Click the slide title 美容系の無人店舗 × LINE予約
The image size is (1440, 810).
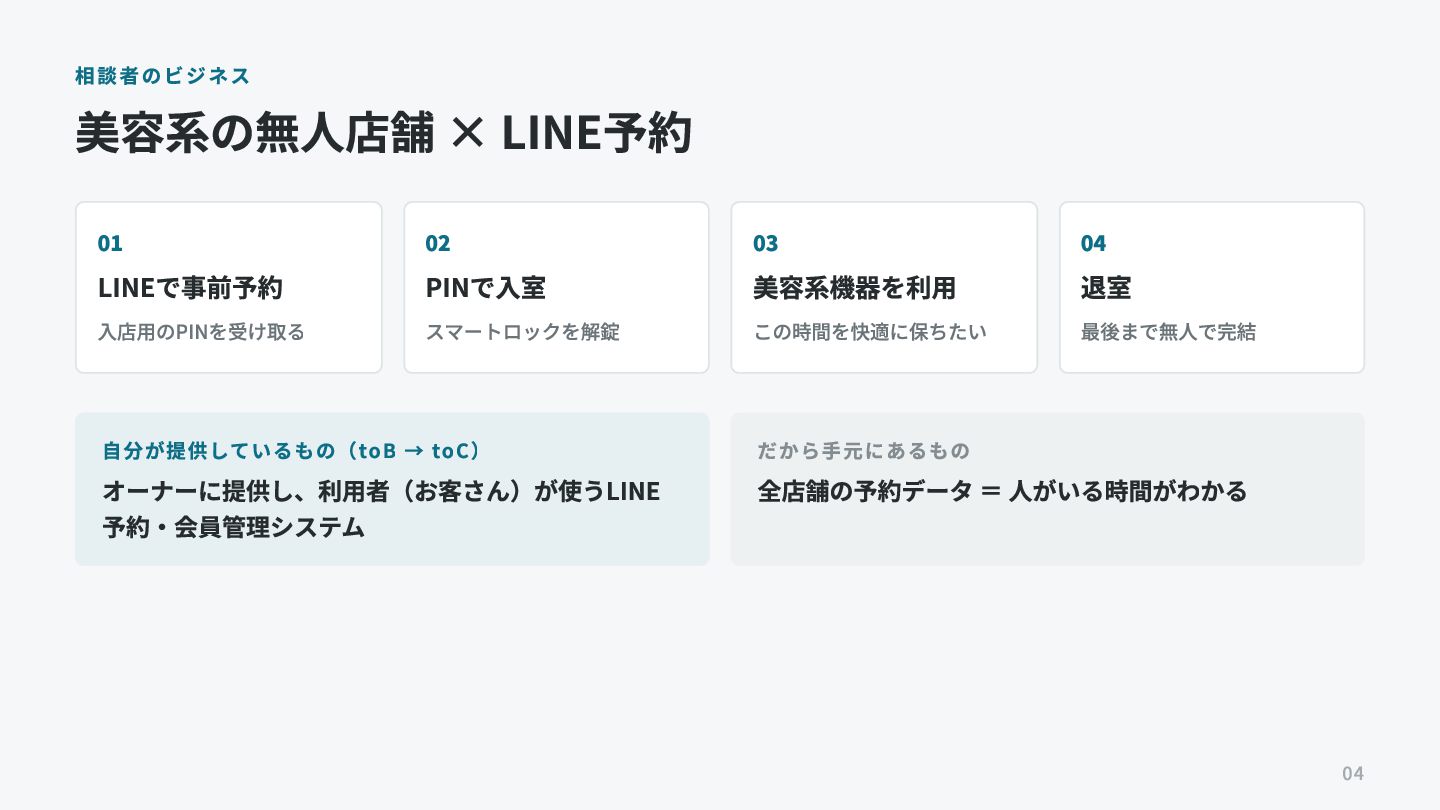[383, 132]
